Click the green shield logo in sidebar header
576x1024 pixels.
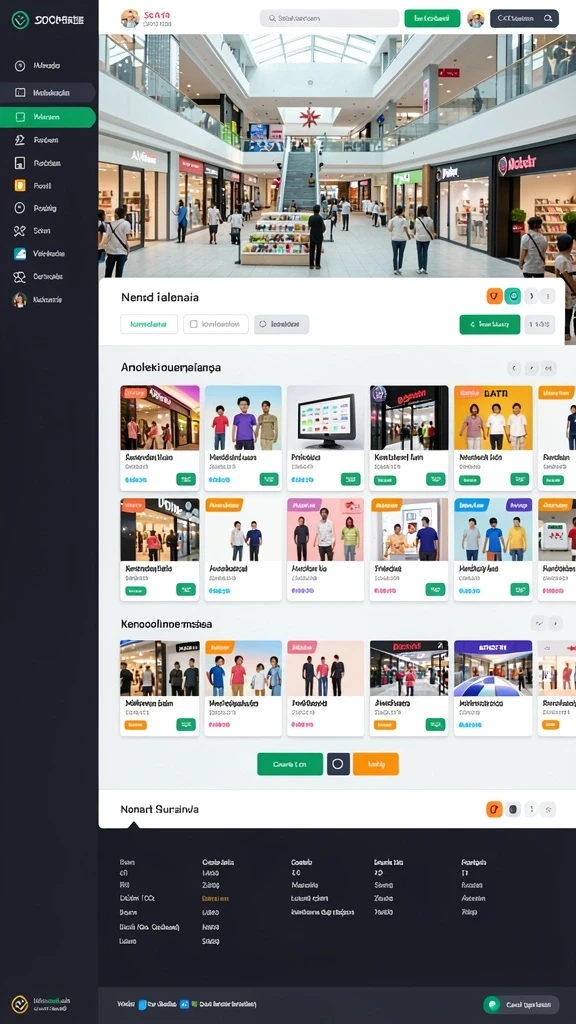click(20, 20)
